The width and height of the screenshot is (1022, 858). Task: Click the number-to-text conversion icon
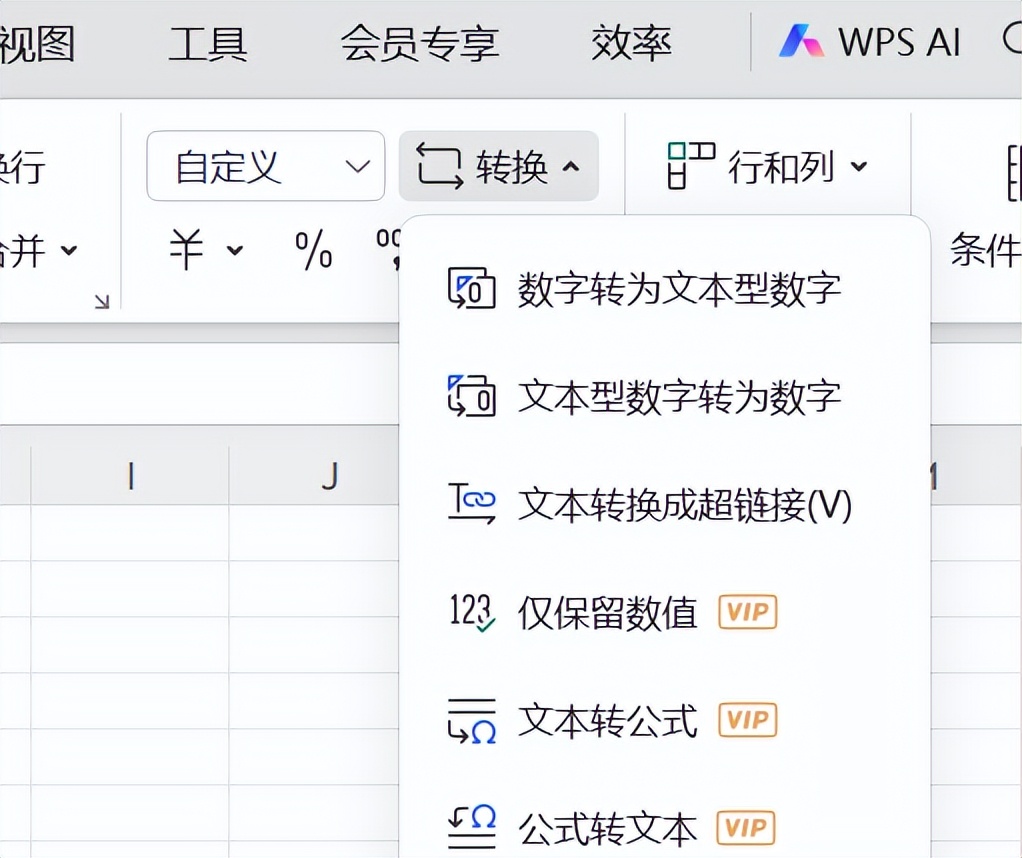coord(472,288)
